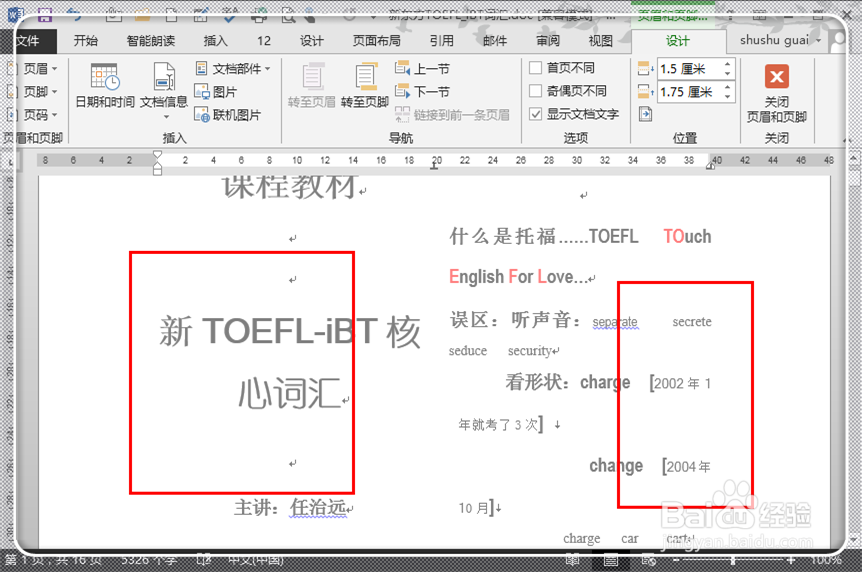This screenshot has height=572, width=862.
Task: Switch to the Home (开始) tab
Action: pyautogui.click(x=86, y=41)
